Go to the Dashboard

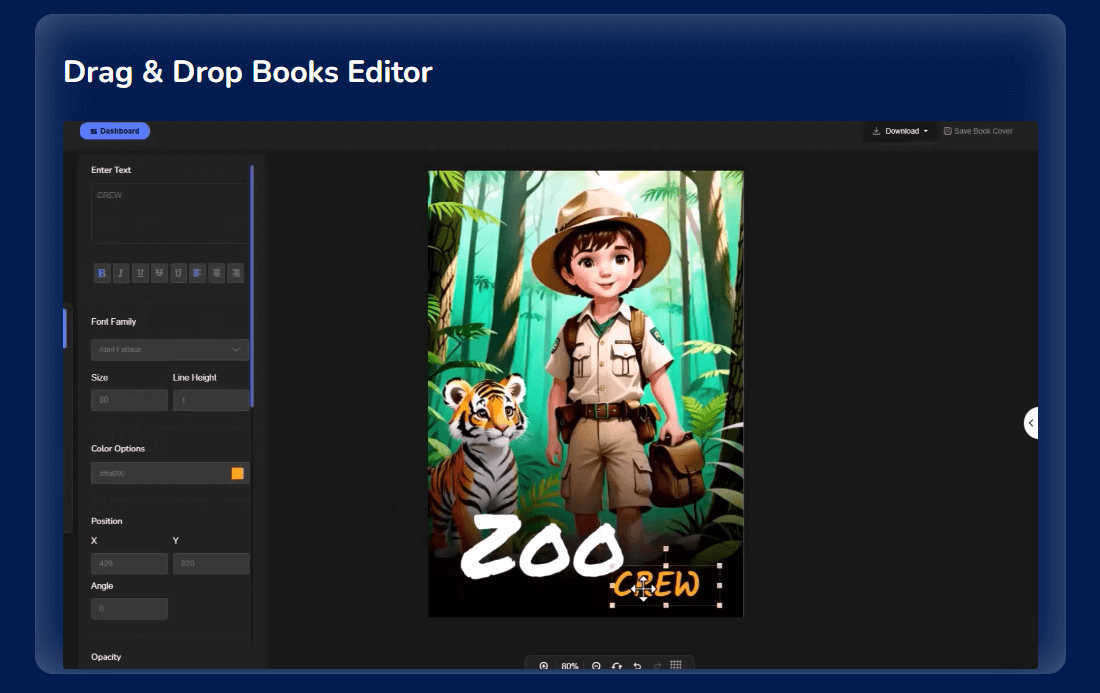(115, 131)
